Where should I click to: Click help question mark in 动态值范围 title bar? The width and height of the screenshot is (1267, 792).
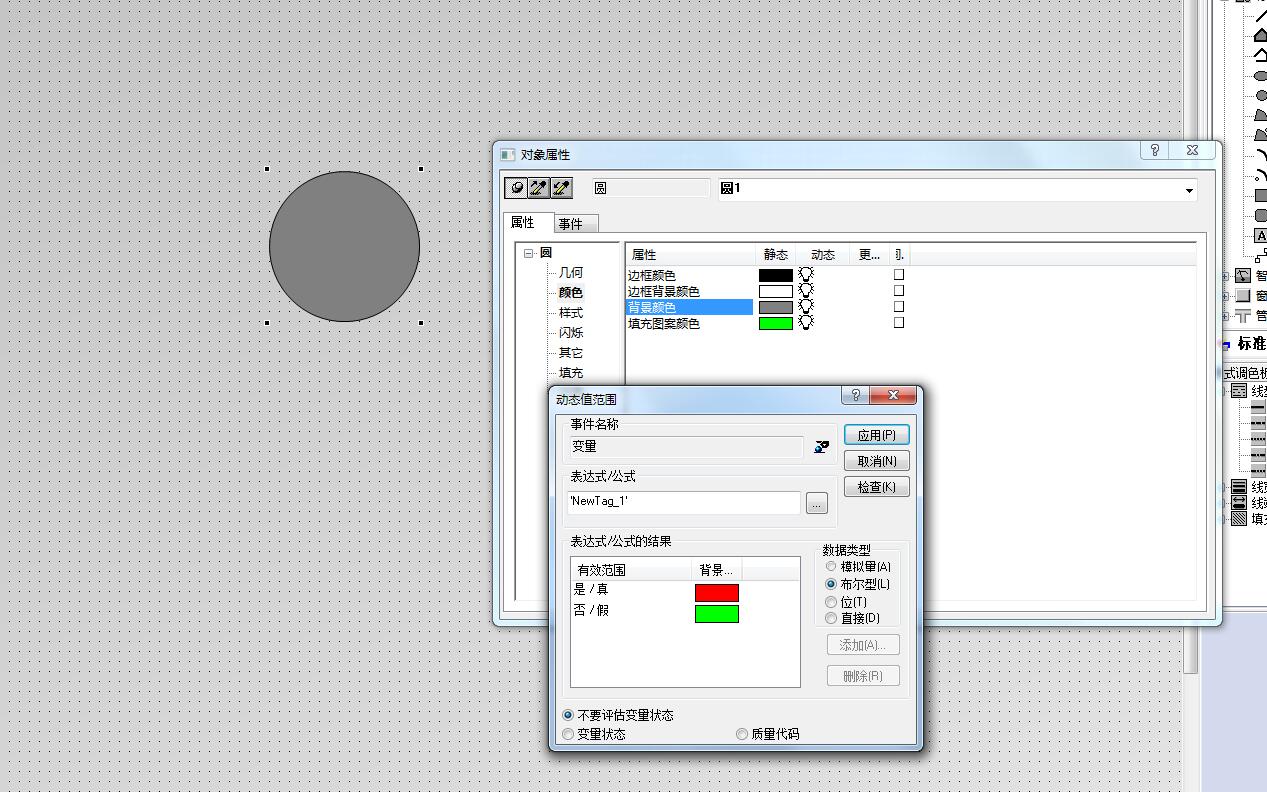[x=855, y=395]
